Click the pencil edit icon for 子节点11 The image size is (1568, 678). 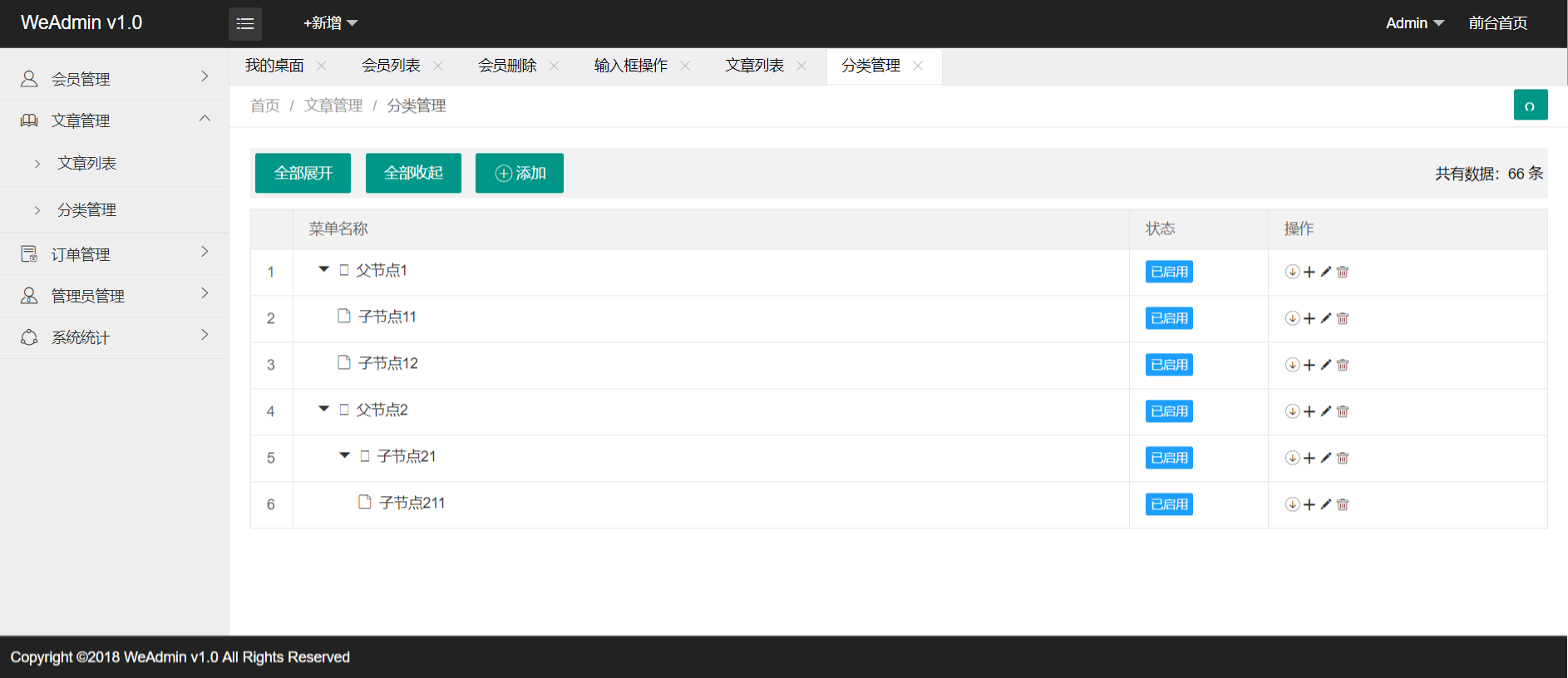(1326, 318)
